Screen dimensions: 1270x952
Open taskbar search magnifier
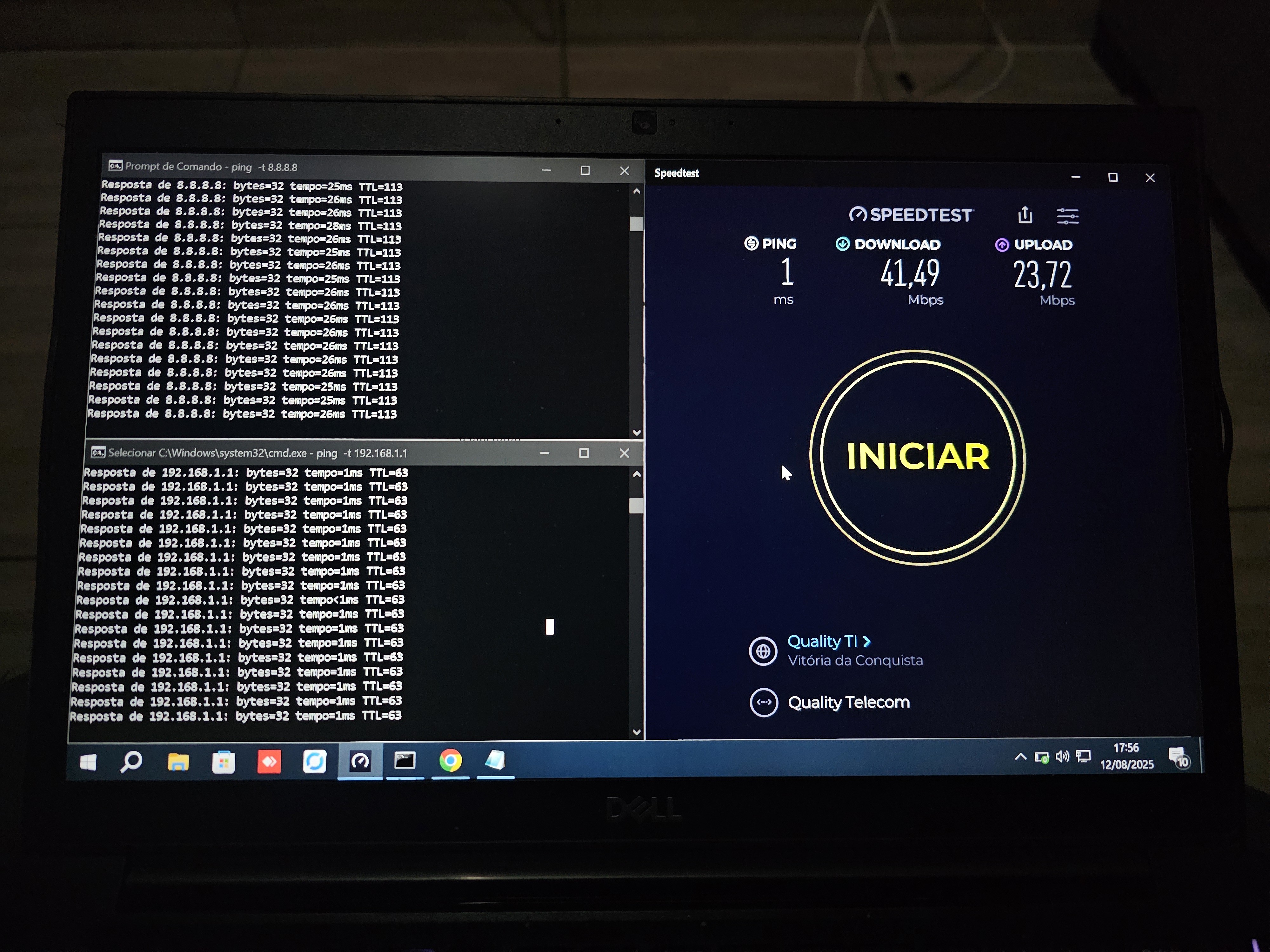131,762
